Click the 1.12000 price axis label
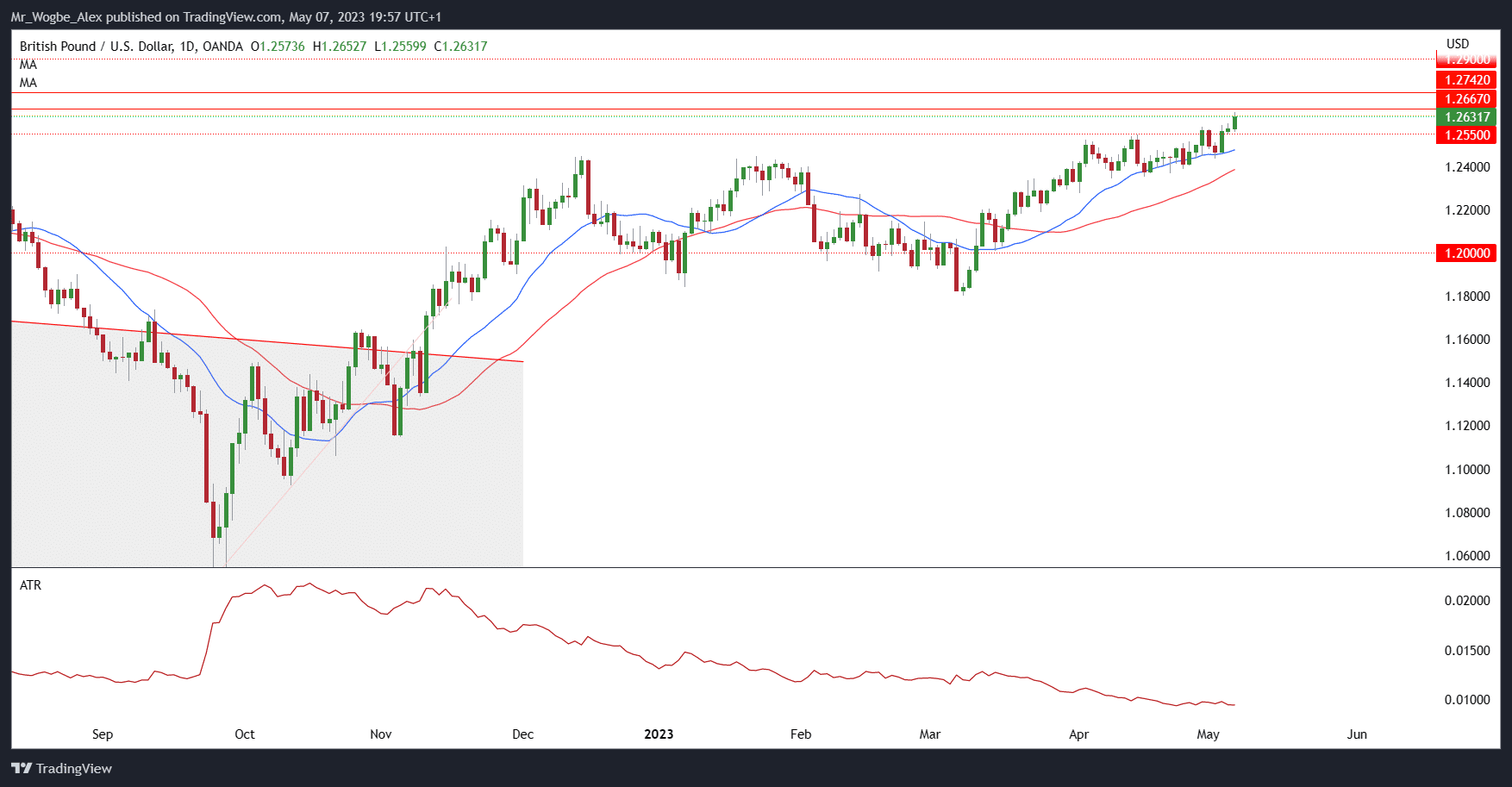This screenshot has width=1512, height=787. [x=1467, y=426]
